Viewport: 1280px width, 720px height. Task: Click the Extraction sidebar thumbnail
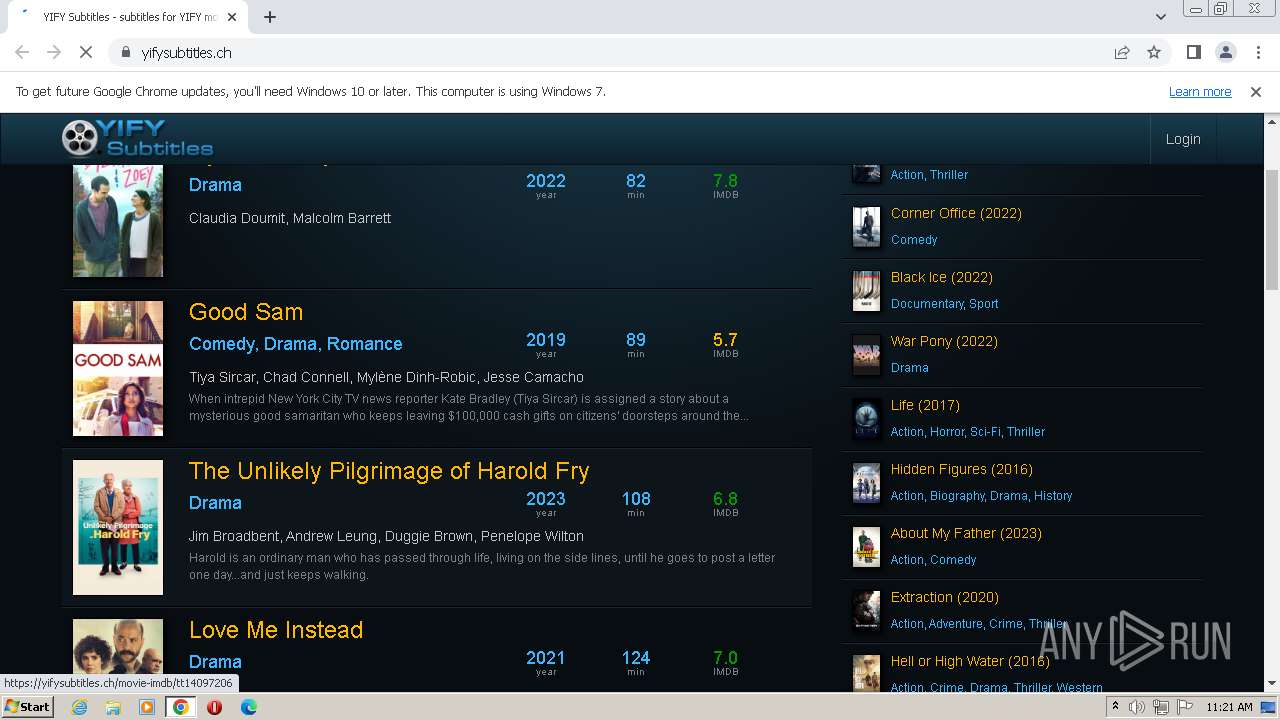pyautogui.click(x=866, y=611)
